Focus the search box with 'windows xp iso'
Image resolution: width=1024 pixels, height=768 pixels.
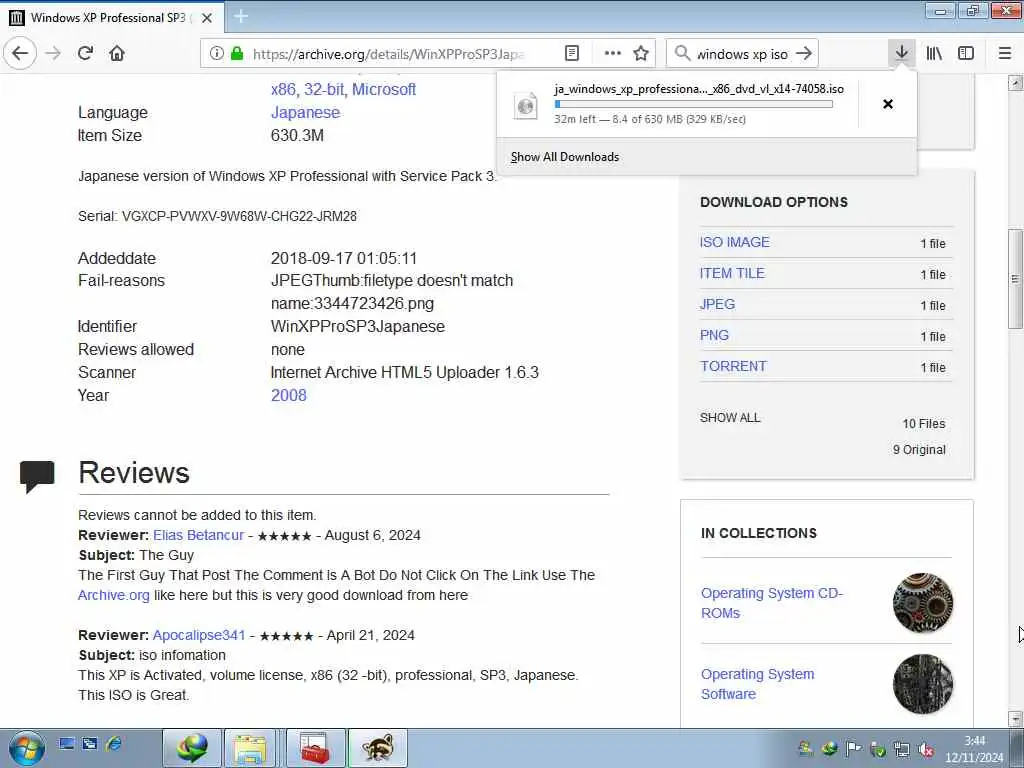point(743,54)
